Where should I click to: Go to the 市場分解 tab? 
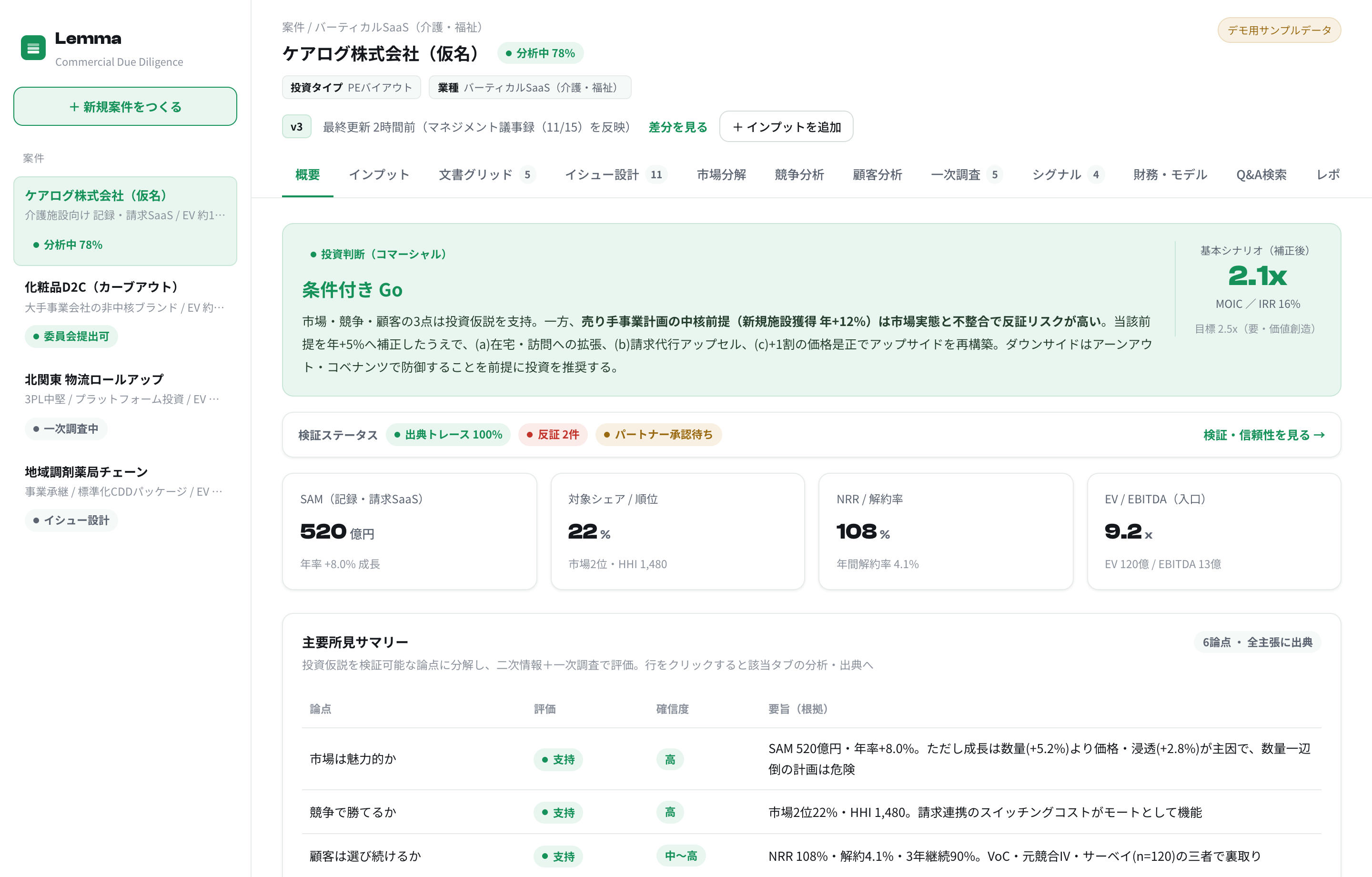point(721,174)
